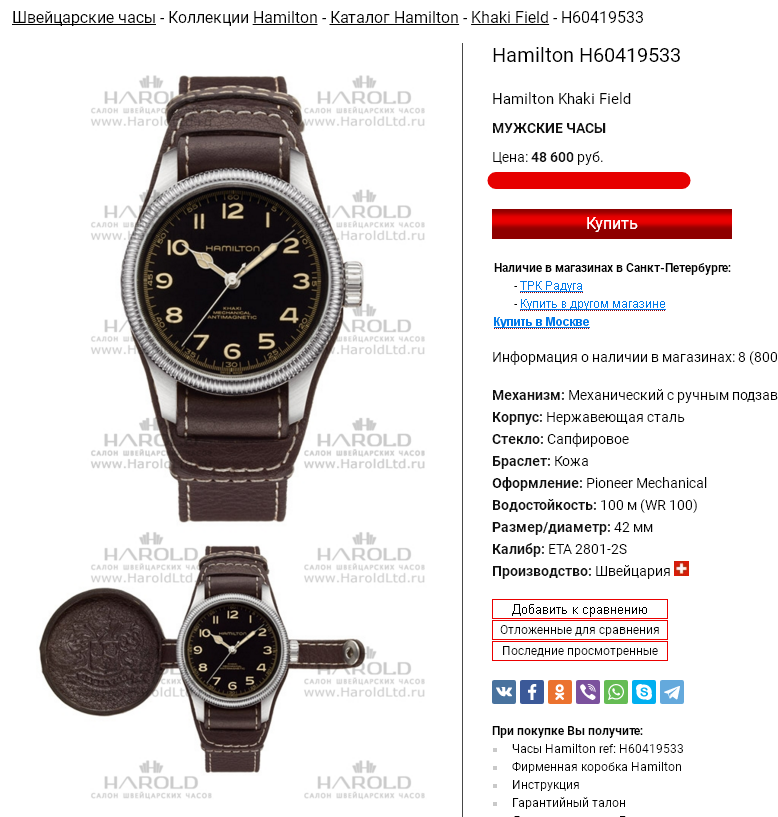Share on Odnoklassniki icon

pos(560,692)
